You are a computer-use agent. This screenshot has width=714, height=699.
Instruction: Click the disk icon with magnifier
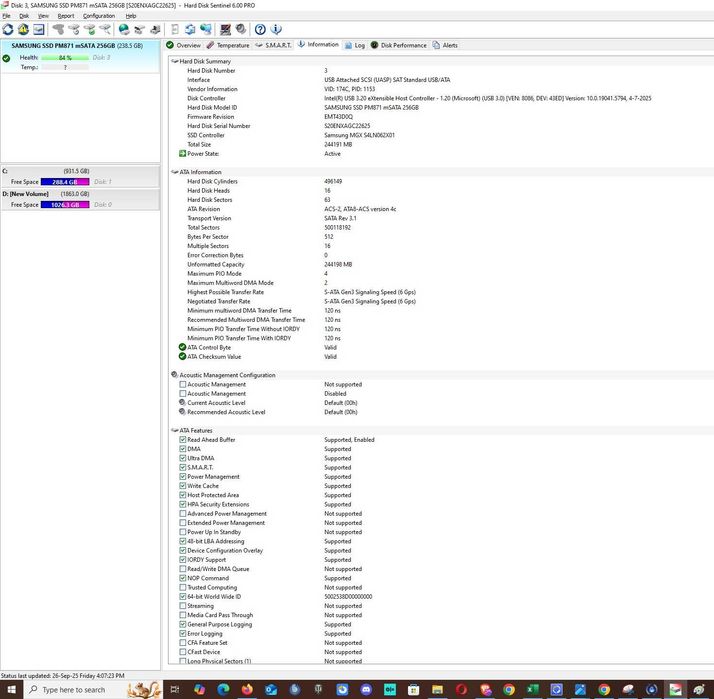105,30
